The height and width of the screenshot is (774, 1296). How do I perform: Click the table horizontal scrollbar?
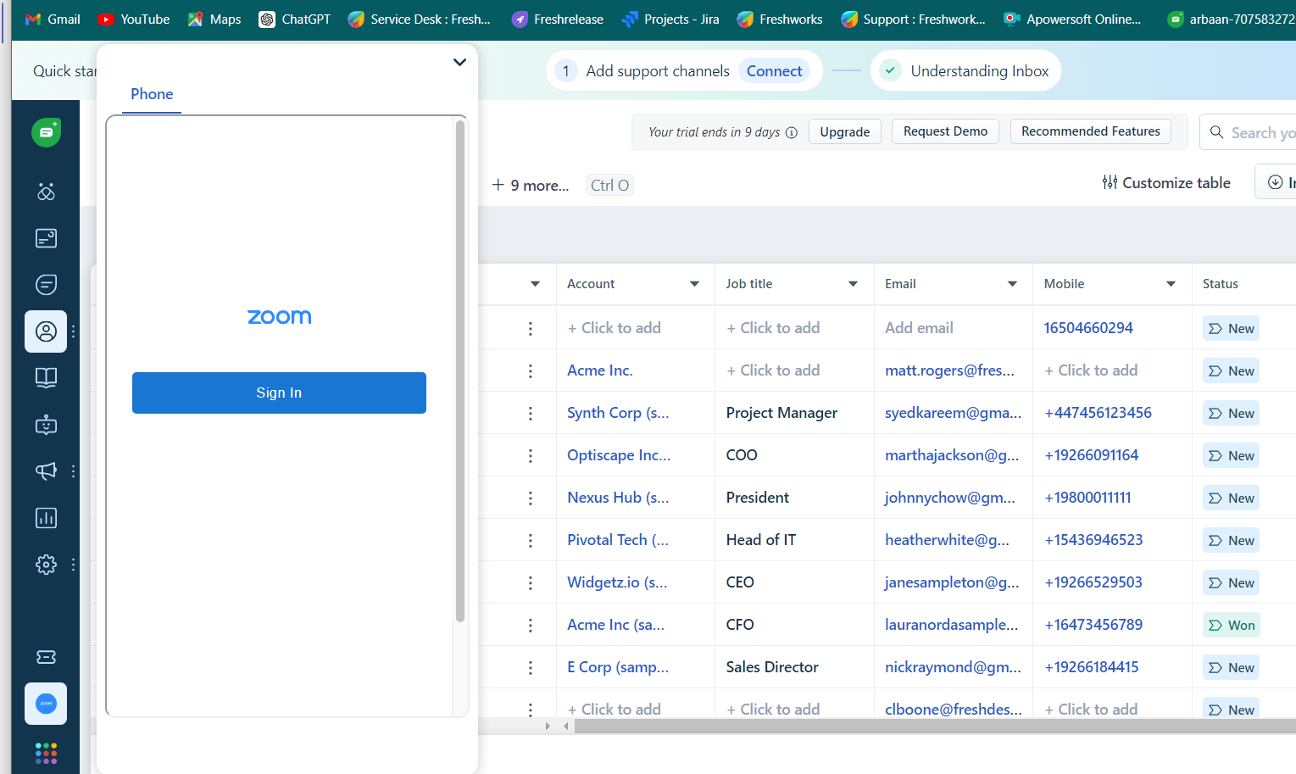(x=935, y=726)
